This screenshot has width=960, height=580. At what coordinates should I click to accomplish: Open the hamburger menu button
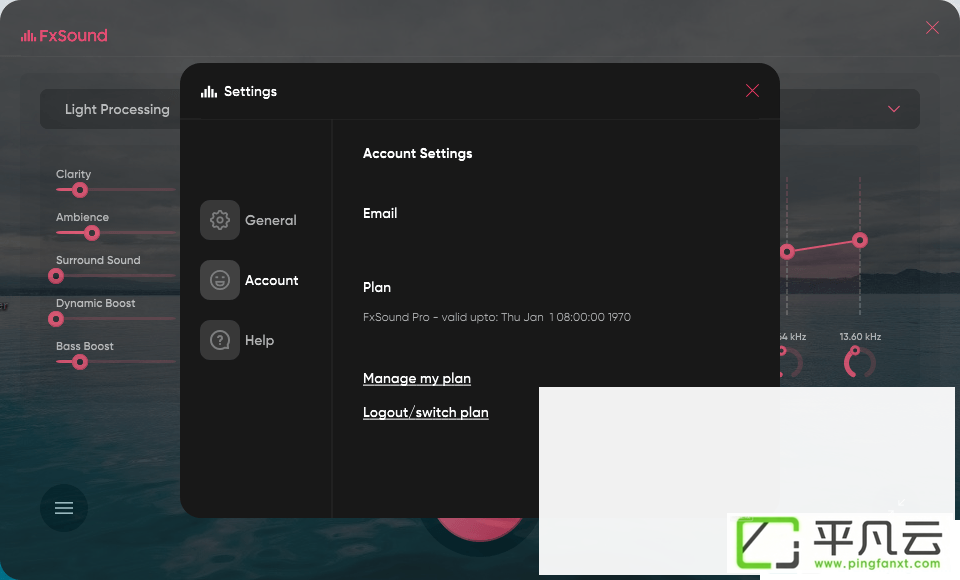click(x=64, y=508)
